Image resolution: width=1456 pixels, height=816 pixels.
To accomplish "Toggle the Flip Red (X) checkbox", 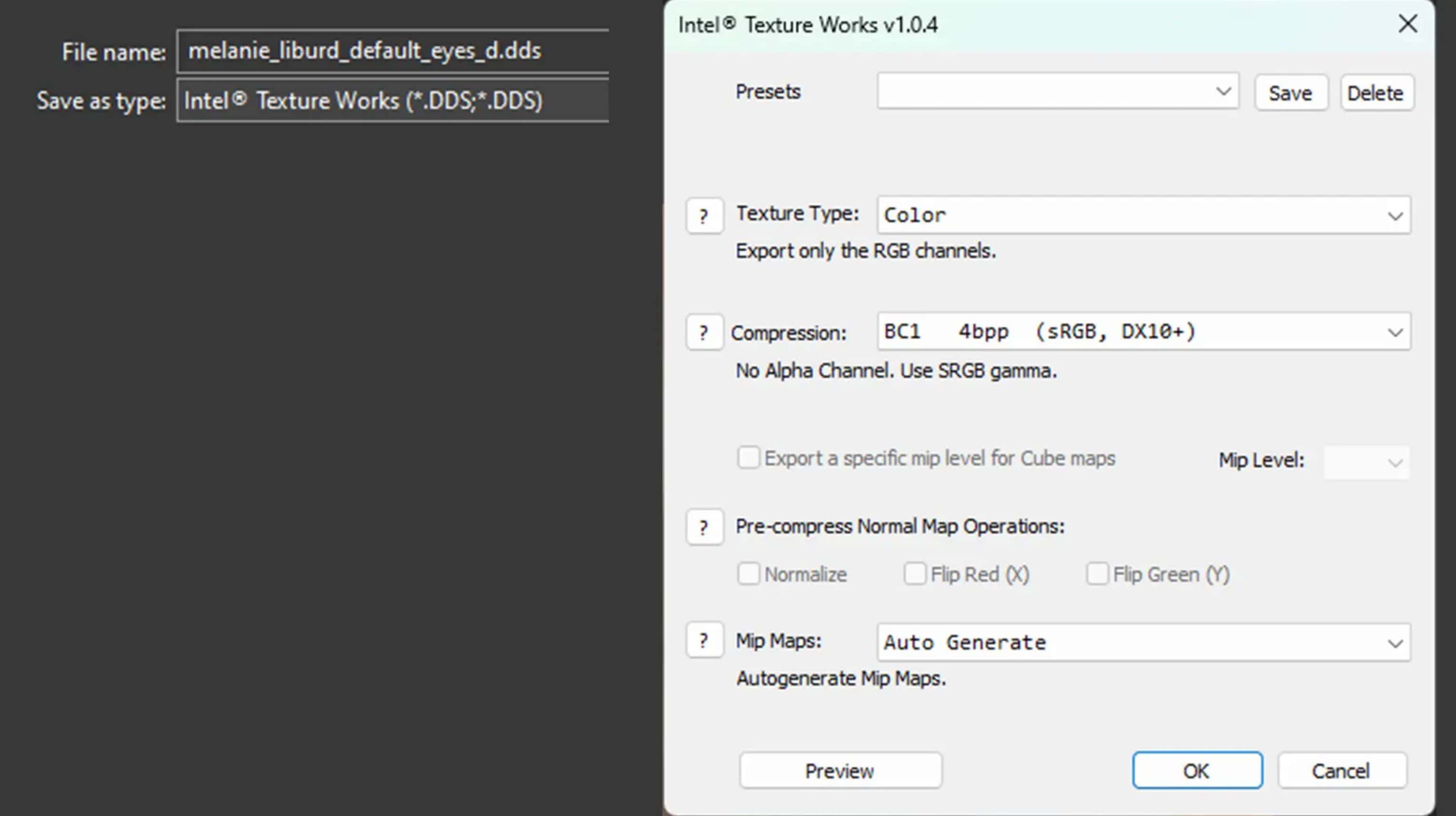I will click(x=914, y=574).
